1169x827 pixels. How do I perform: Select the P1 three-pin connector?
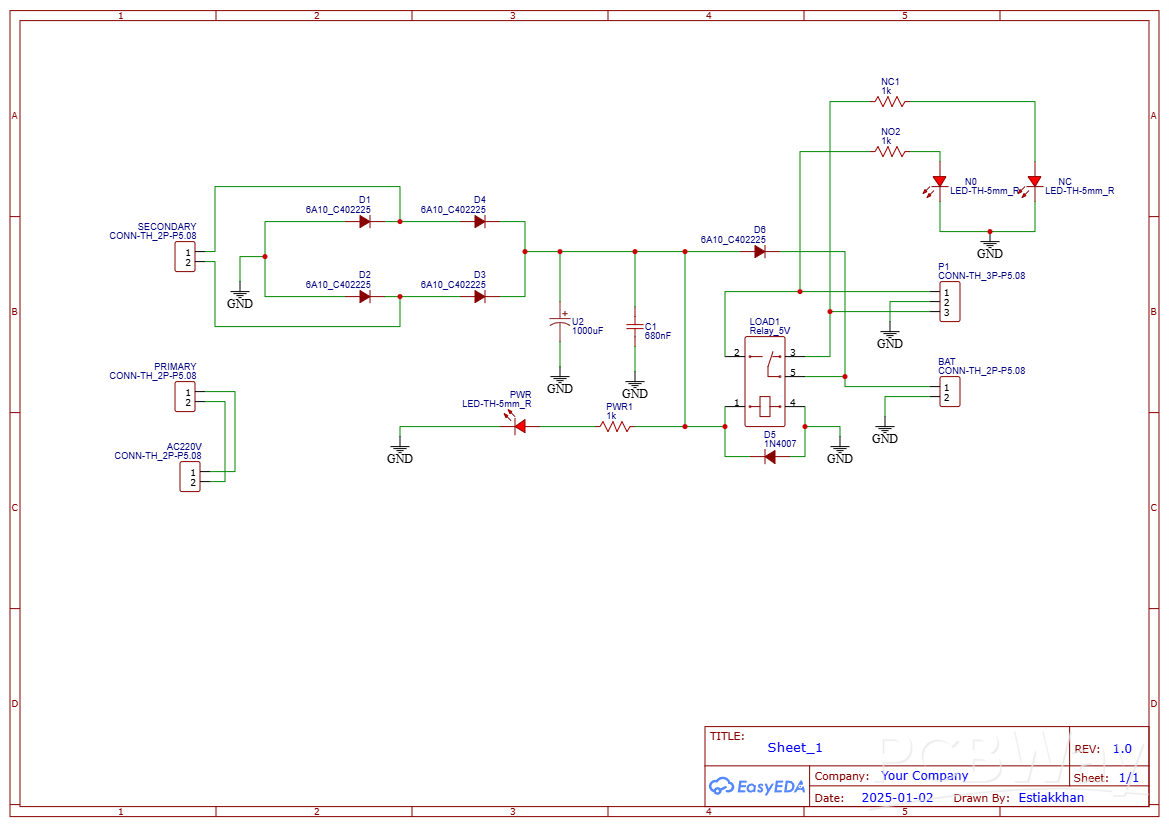(949, 302)
